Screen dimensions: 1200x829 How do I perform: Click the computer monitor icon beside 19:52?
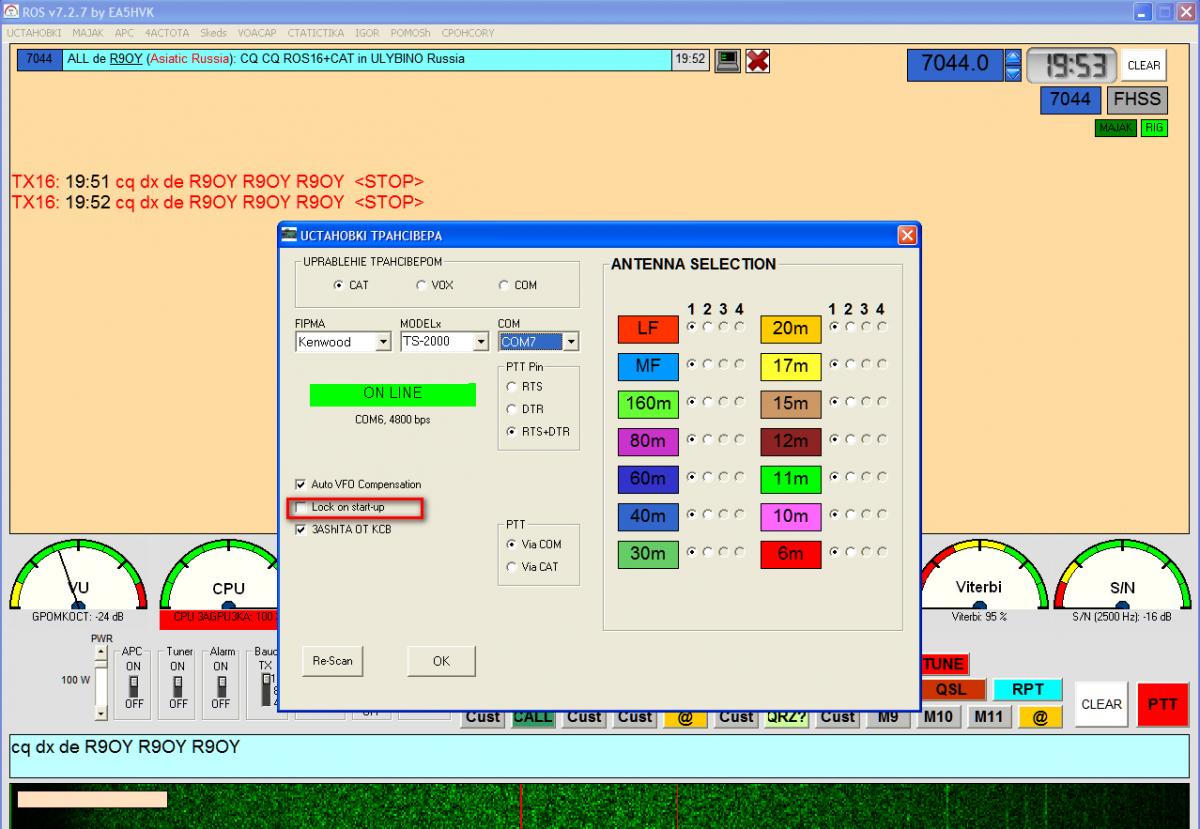click(x=727, y=60)
